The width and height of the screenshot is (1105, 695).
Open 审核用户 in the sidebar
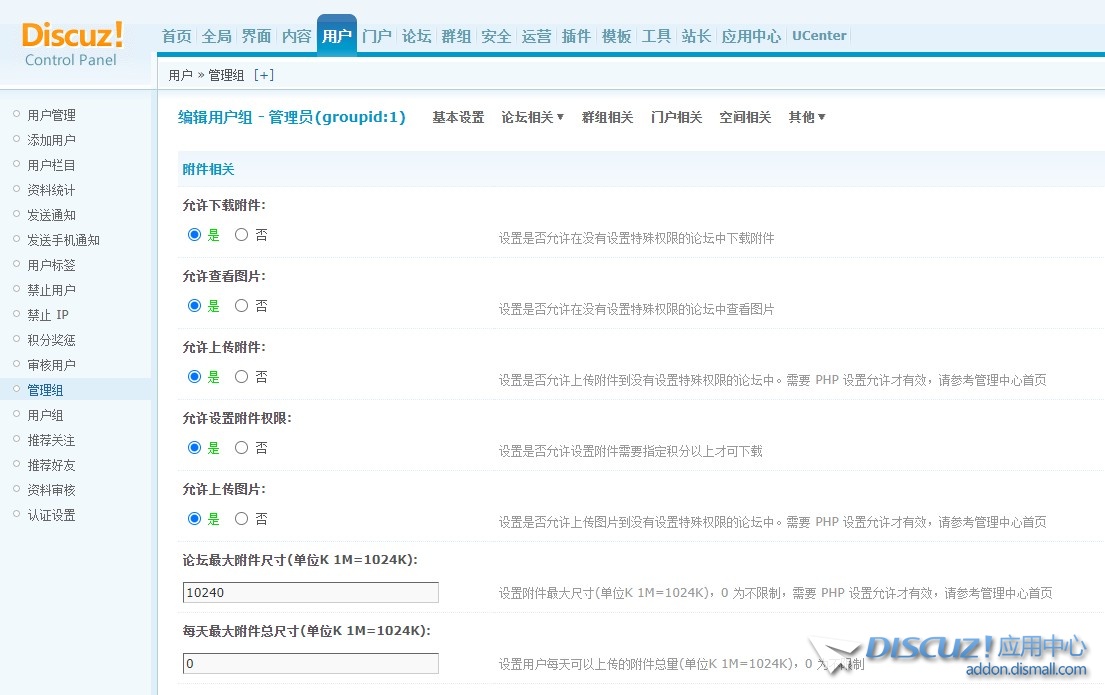tap(51, 365)
